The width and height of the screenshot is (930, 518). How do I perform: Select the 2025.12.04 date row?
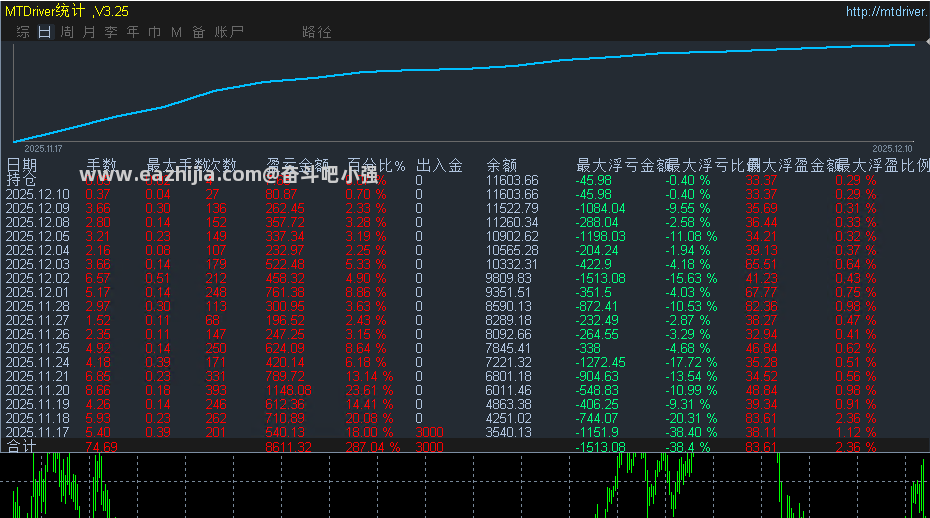click(x=37, y=250)
